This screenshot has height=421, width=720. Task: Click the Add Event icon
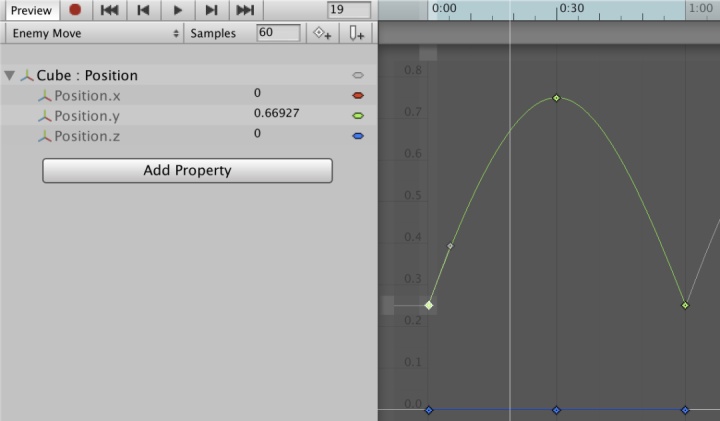(356, 33)
